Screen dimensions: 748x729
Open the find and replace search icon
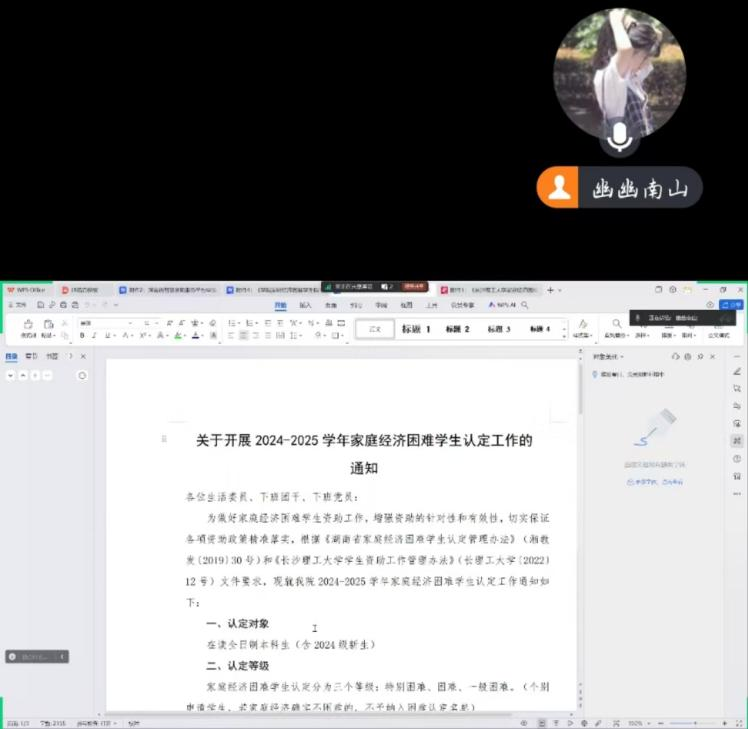tap(617, 324)
